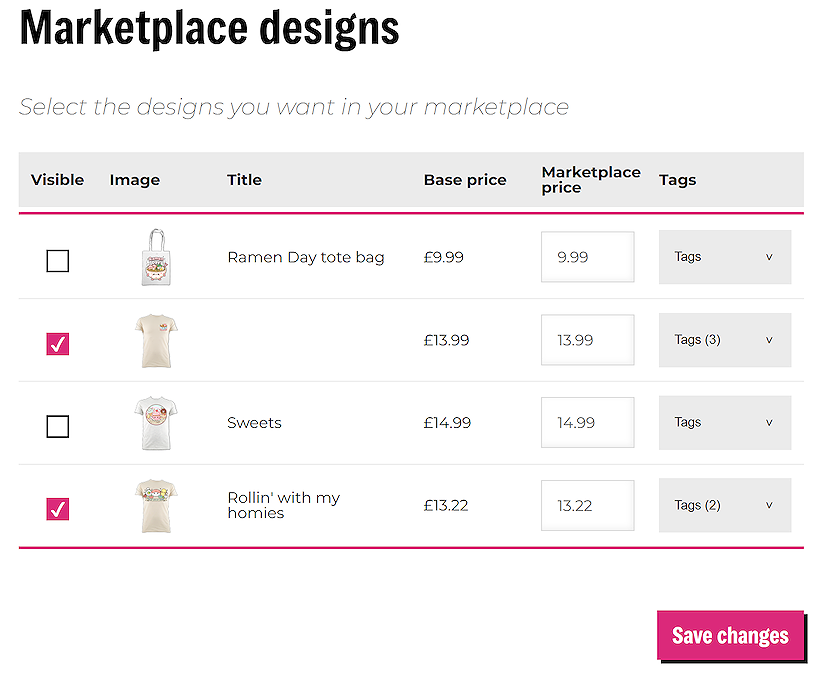Viewport: 824px width, 689px height.
Task: Select the 13.22 marketplace price box
Action: [587, 506]
